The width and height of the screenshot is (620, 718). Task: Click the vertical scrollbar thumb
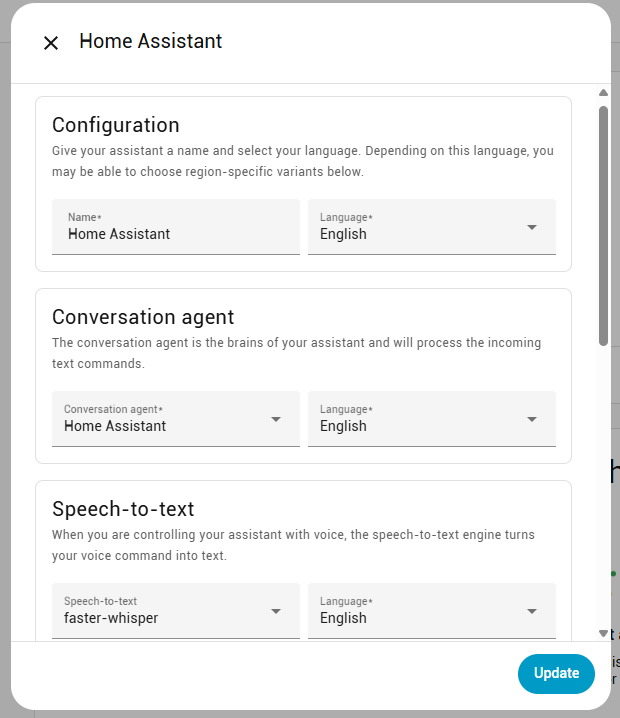click(603, 225)
